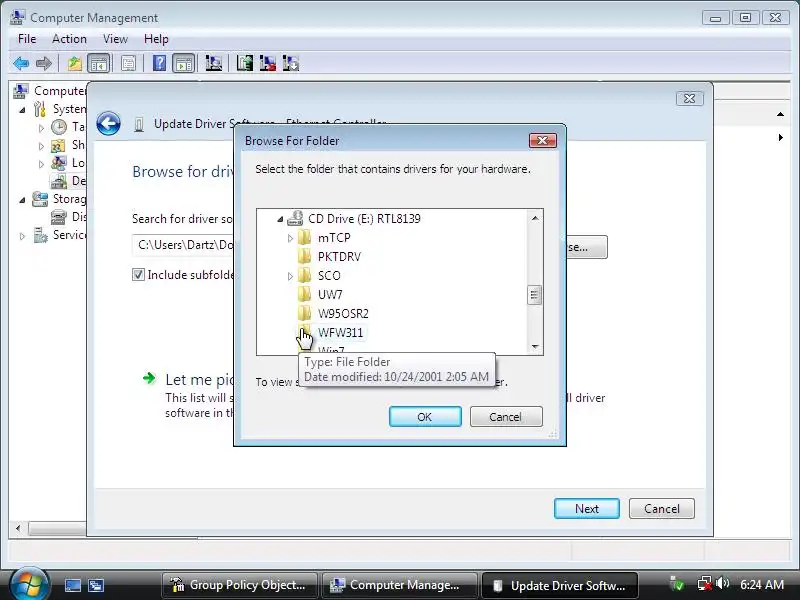This screenshot has height=600, width=800.
Task: Click folder list scroll down arrow
Action: pyautogui.click(x=535, y=346)
